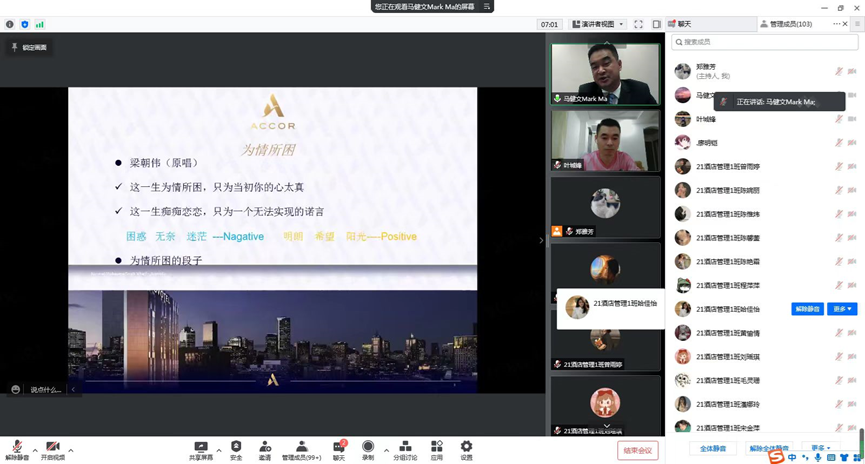Toggle microphone for 郑雅芳 in member list
Viewport: 865px width, 464px height.
point(839,71)
